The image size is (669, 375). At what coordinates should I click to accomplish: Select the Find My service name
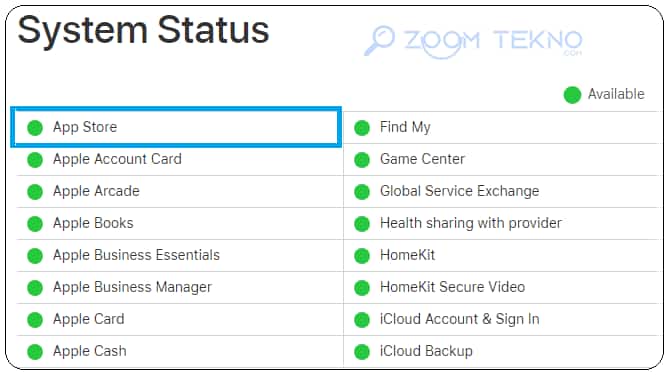405,127
